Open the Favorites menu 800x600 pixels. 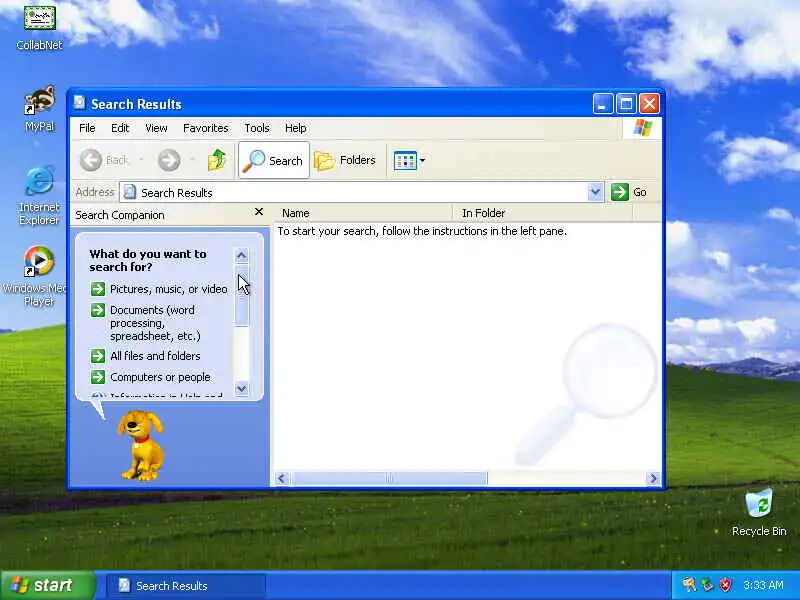(x=206, y=128)
